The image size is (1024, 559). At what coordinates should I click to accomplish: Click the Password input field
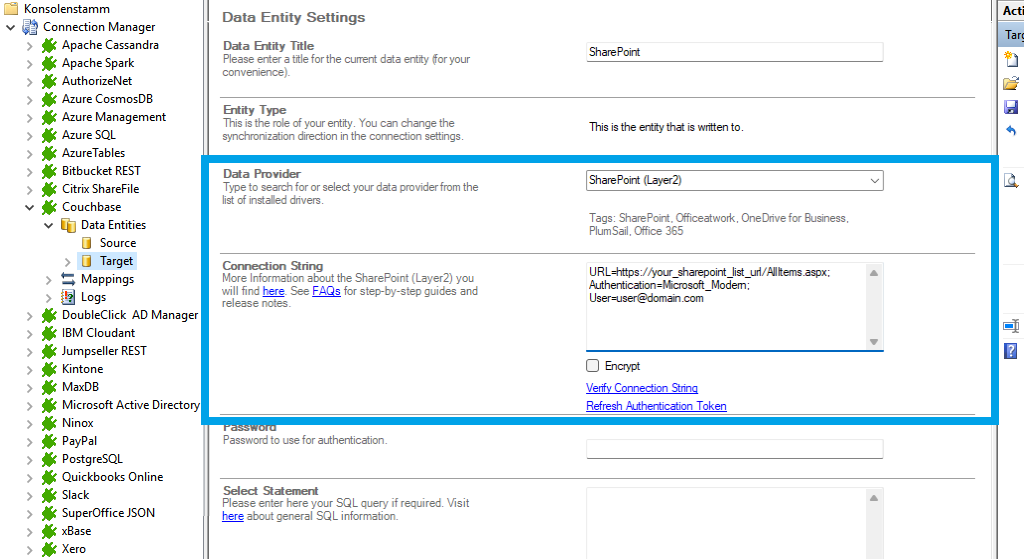click(x=735, y=449)
